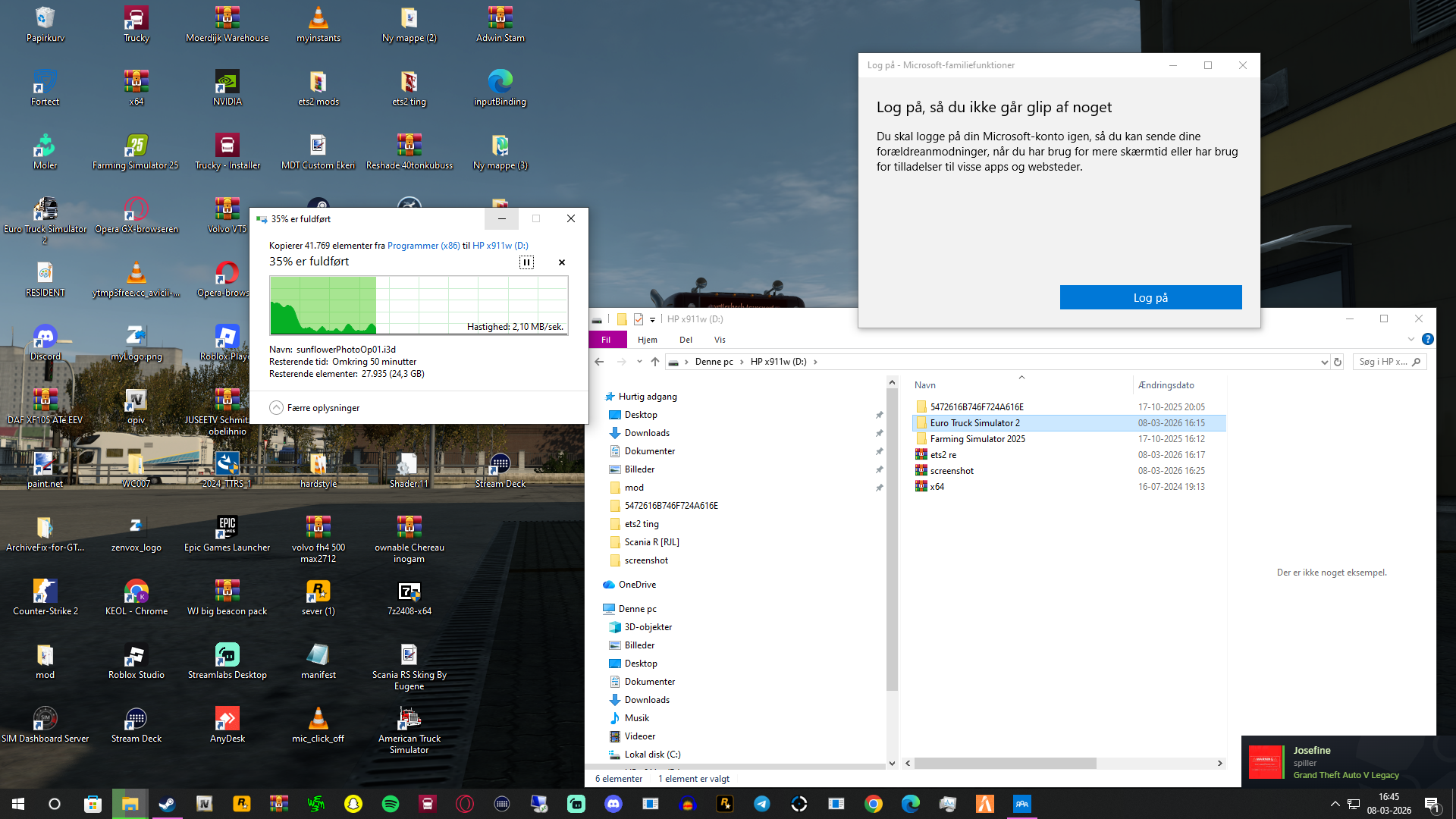Expand the Explorer ribbon chevron

[1410, 340]
